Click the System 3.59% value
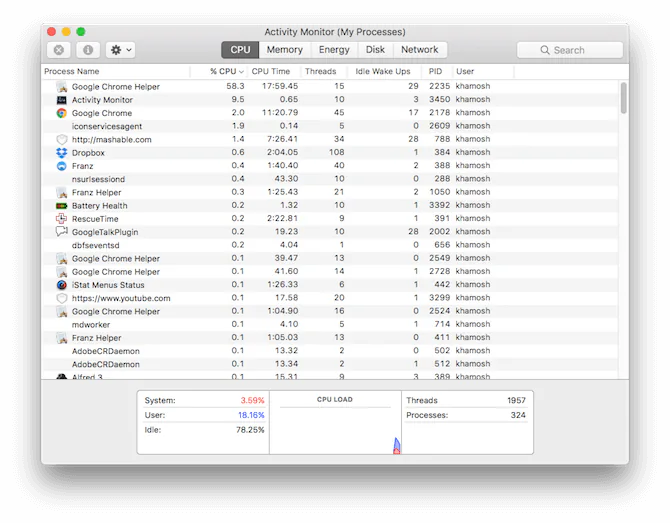The width and height of the screenshot is (670, 523). tap(252, 400)
